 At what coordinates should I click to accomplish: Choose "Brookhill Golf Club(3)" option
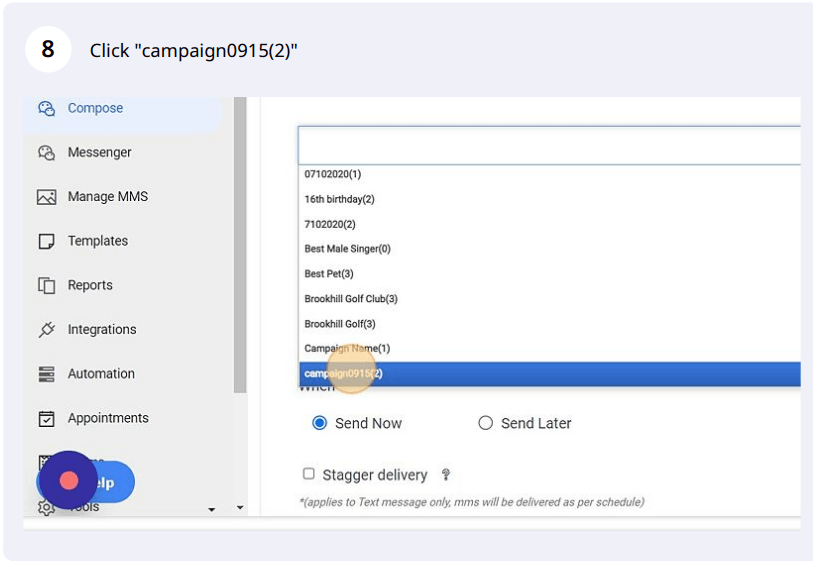point(351,299)
